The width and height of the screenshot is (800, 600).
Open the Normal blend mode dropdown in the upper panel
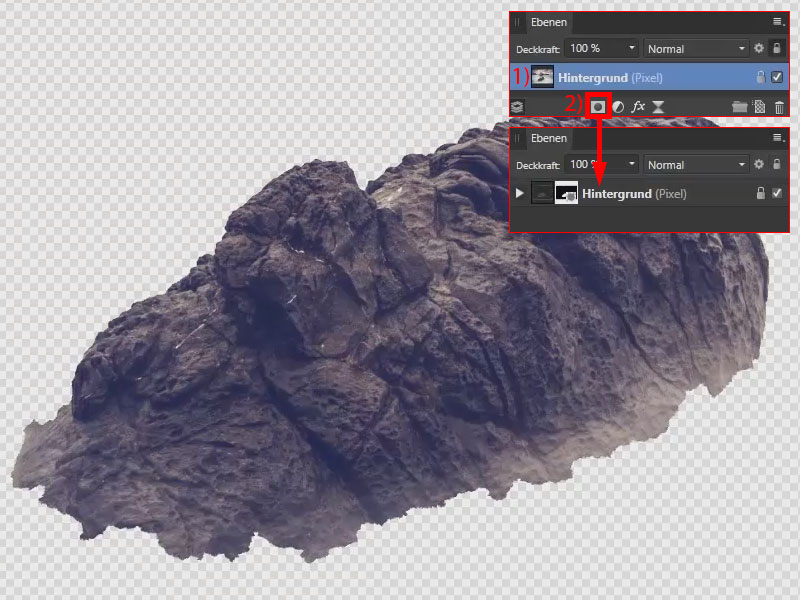[696, 48]
